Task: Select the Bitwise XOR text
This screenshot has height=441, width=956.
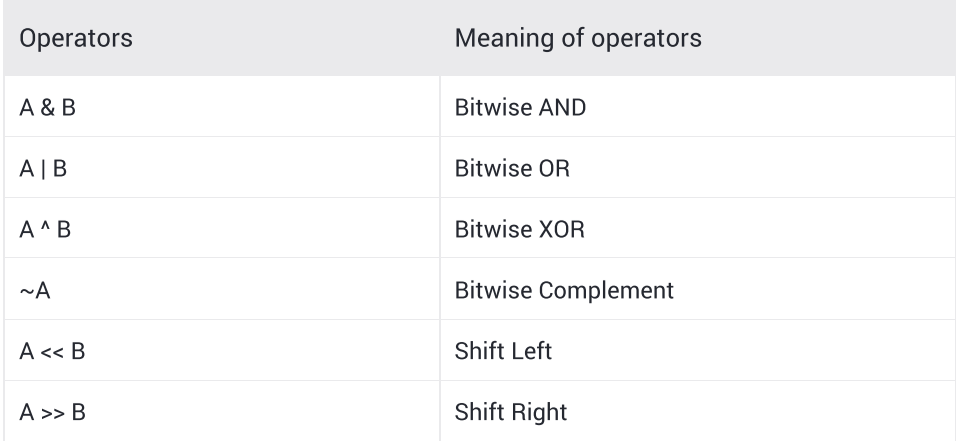Action: [519, 229]
